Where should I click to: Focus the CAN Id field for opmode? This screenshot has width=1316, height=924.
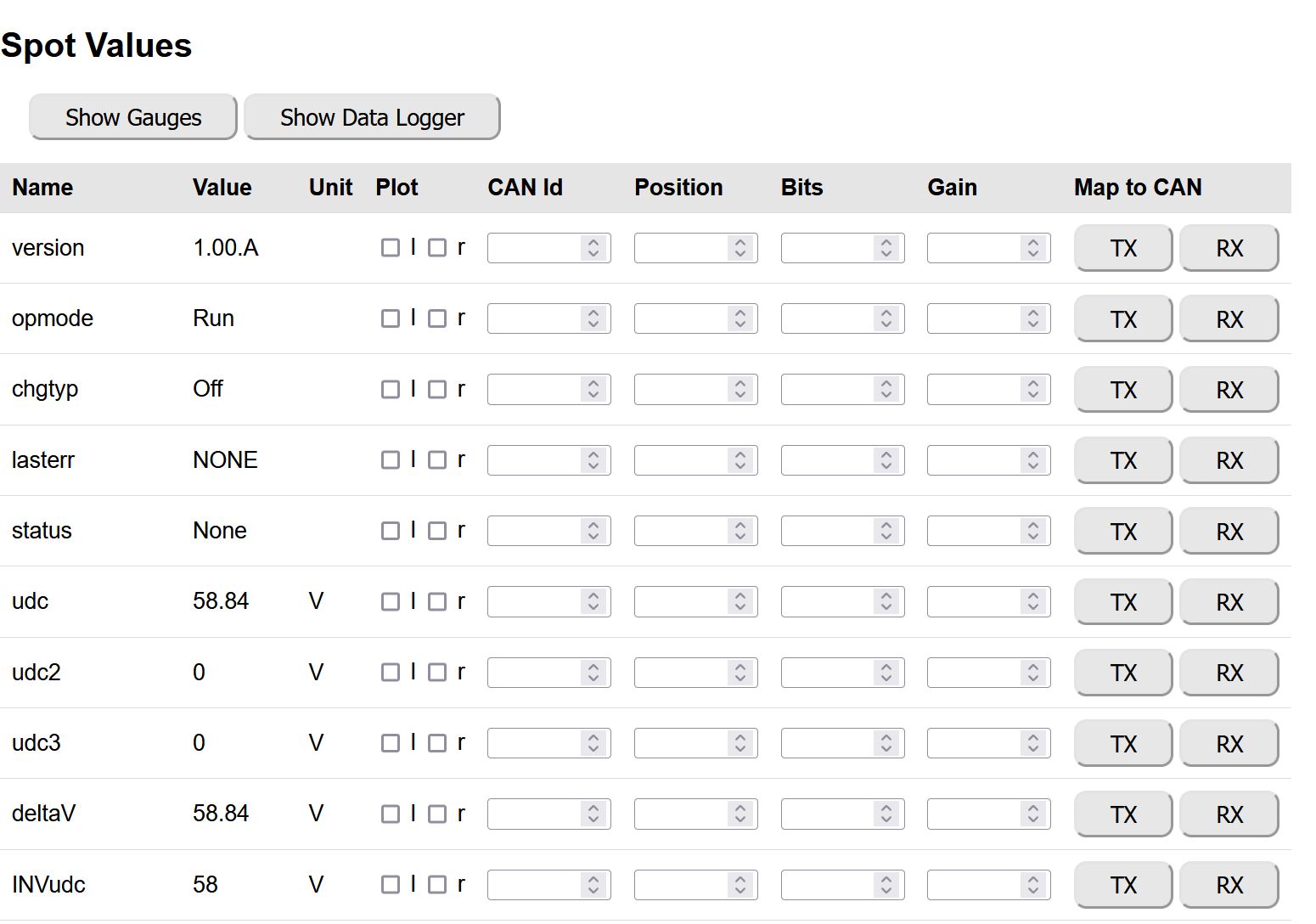[x=535, y=318]
